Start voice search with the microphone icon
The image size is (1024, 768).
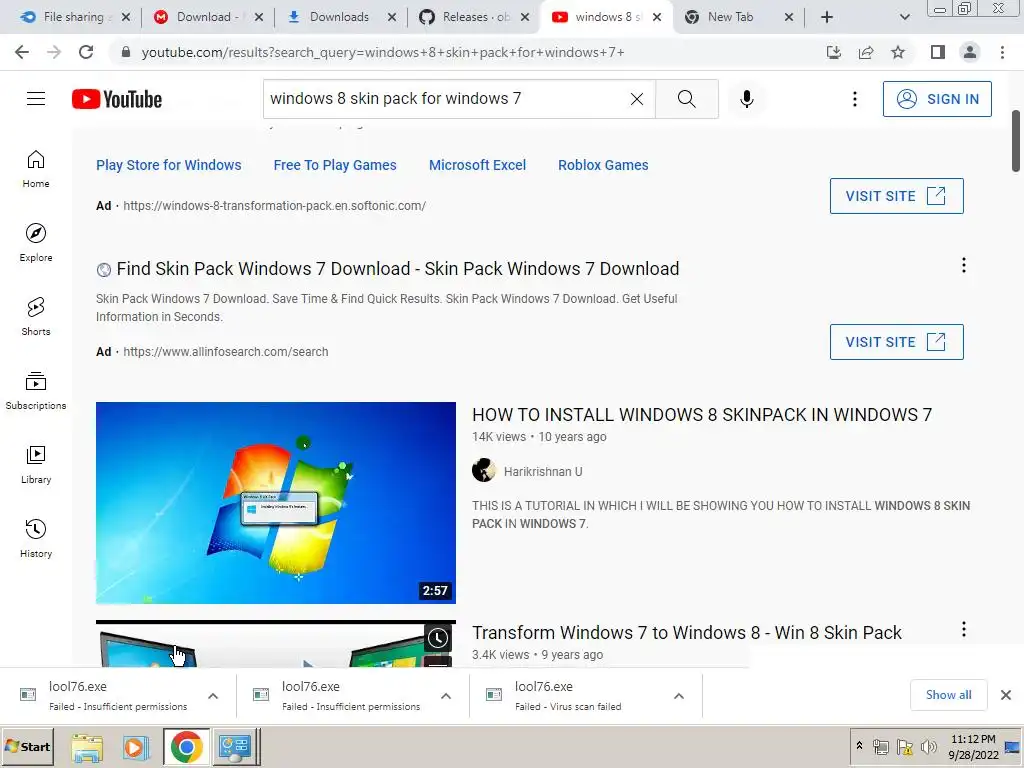747,99
